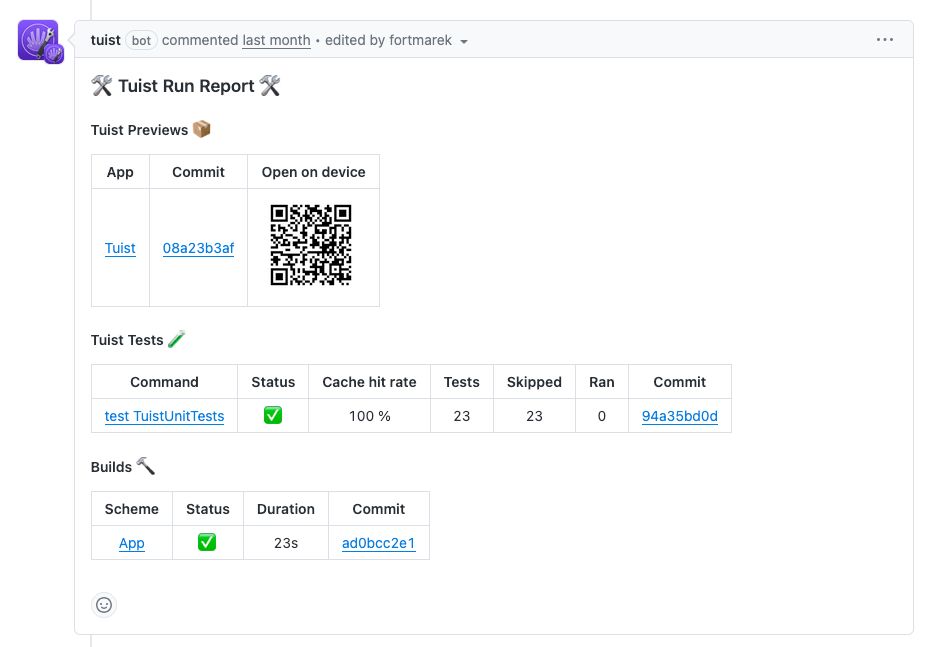Click the 'Skipped' column header
The width and height of the screenshot is (931, 647).
(x=534, y=382)
